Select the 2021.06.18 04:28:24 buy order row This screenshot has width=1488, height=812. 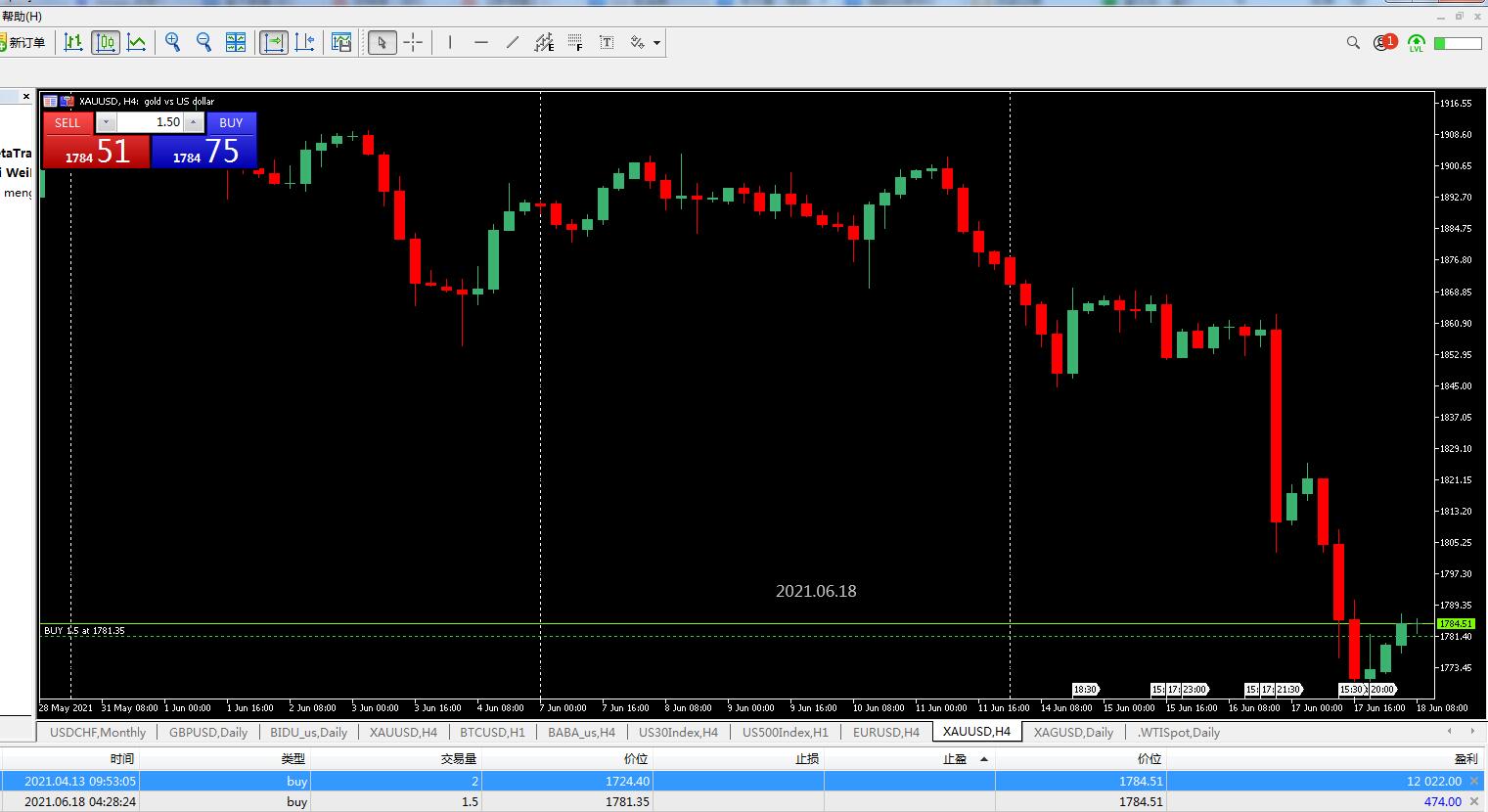pos(744,802)
